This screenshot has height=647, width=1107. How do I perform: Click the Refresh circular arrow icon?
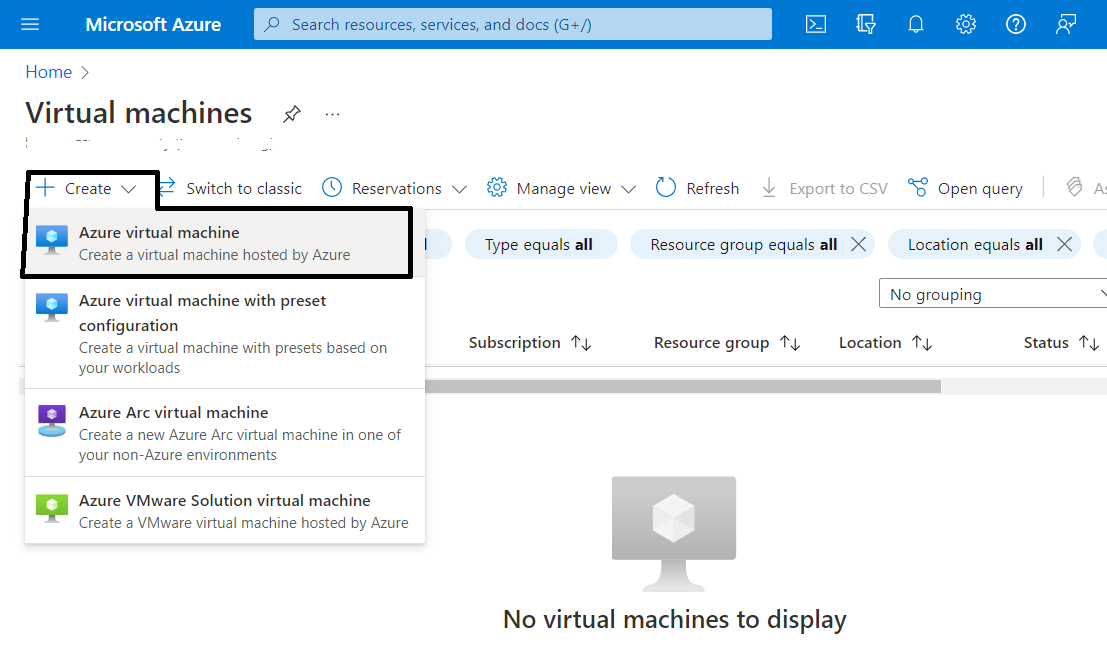pos(666,188)
